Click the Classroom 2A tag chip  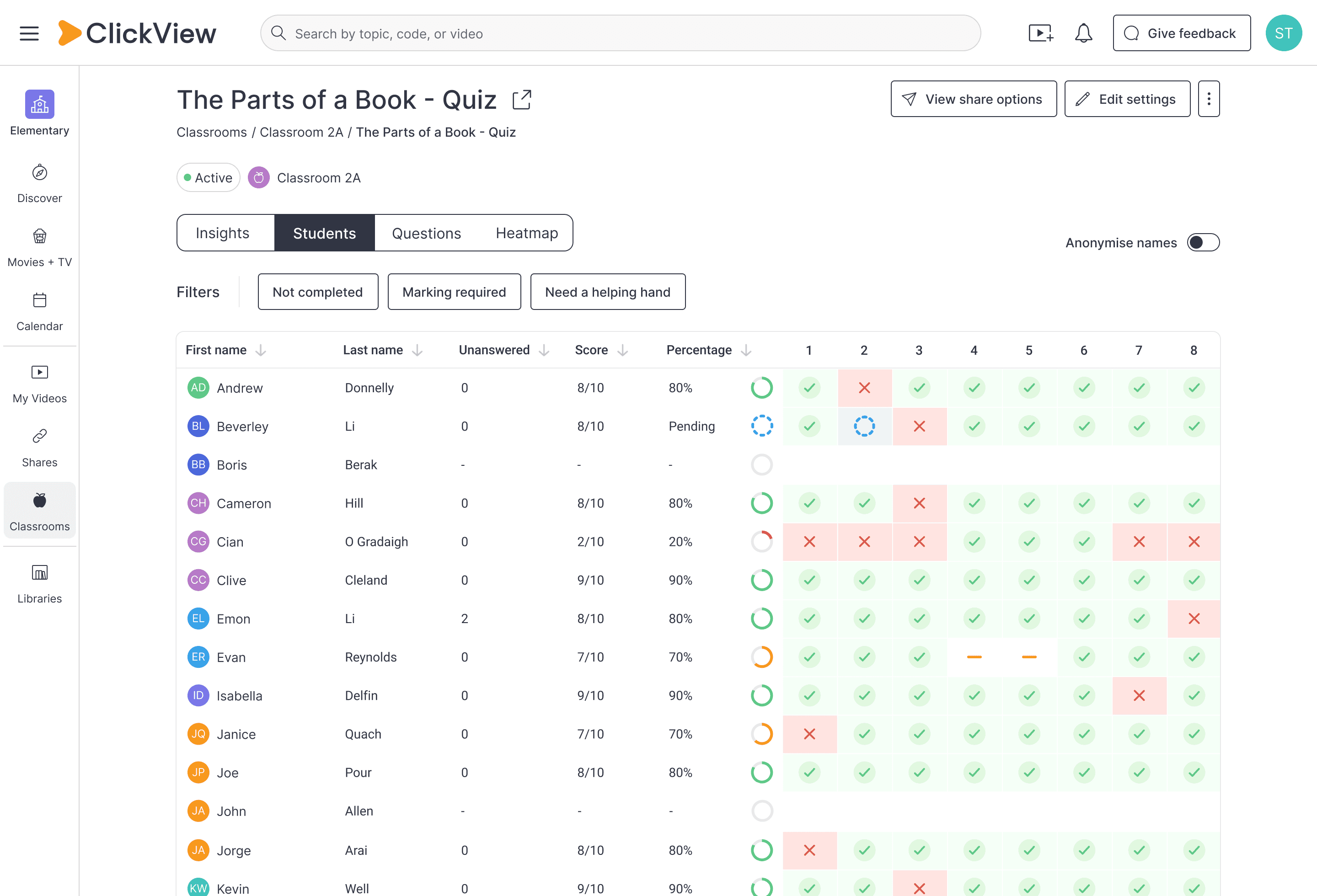[x=304, y=178]
